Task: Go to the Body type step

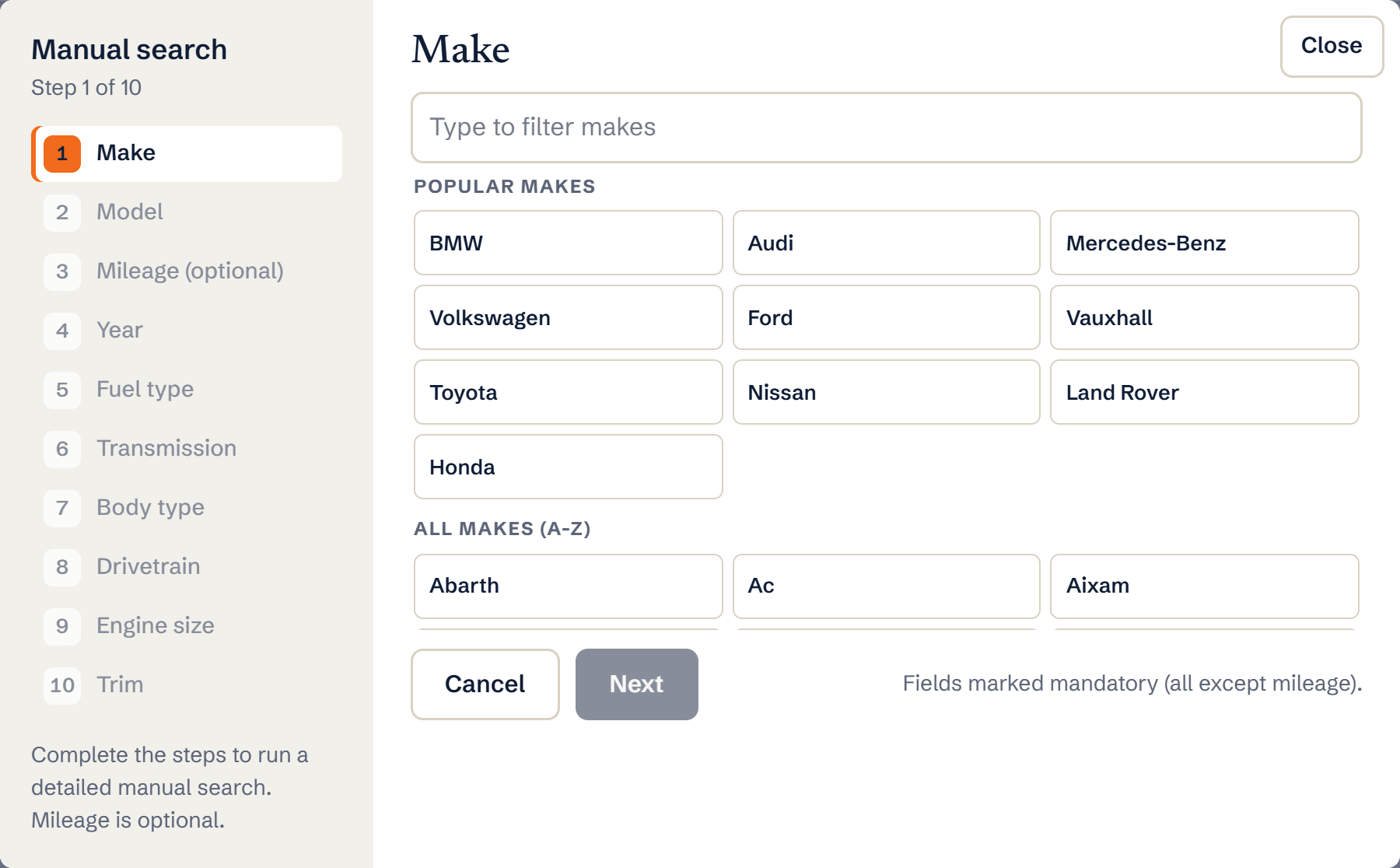Action: coord(187,508)
